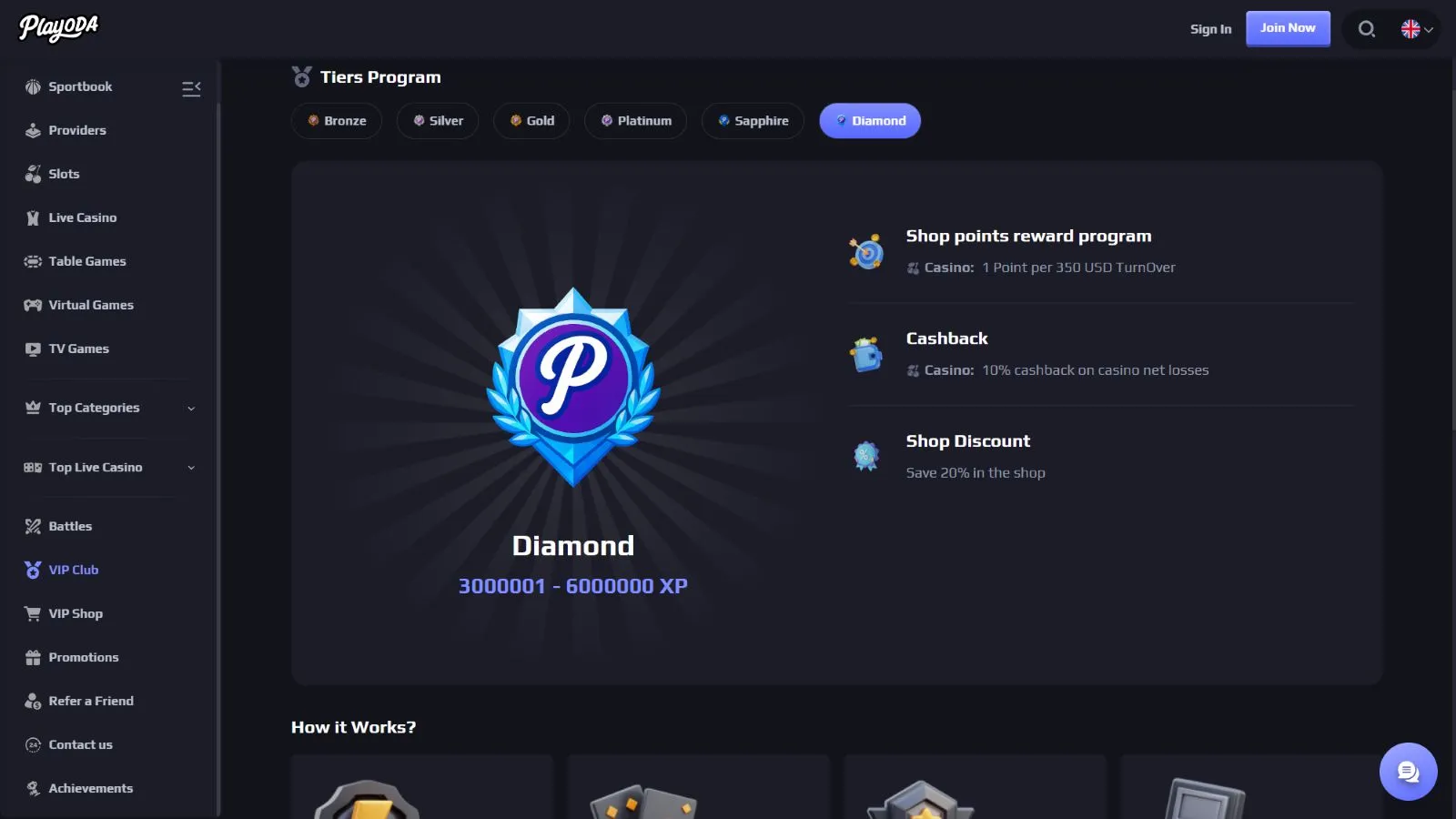This screenshot has width=1456, height=819.
Task: Click the Playoda logo
Action: tap(59, 28)
